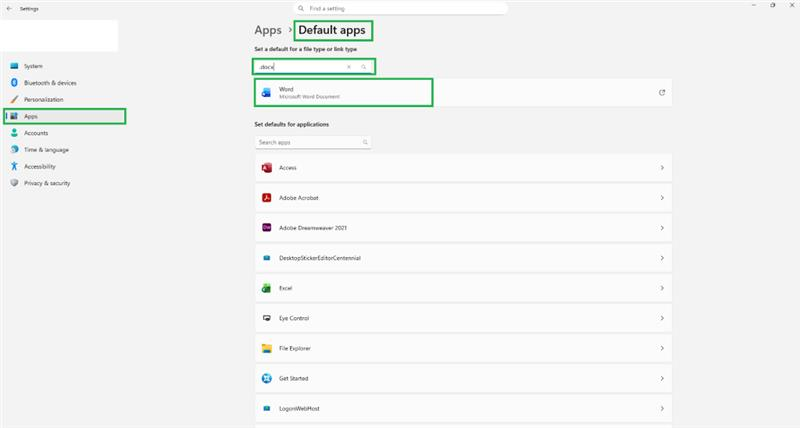The image size is (800, 428).
Task: Open Accounts category
Action: coord(64,133)
